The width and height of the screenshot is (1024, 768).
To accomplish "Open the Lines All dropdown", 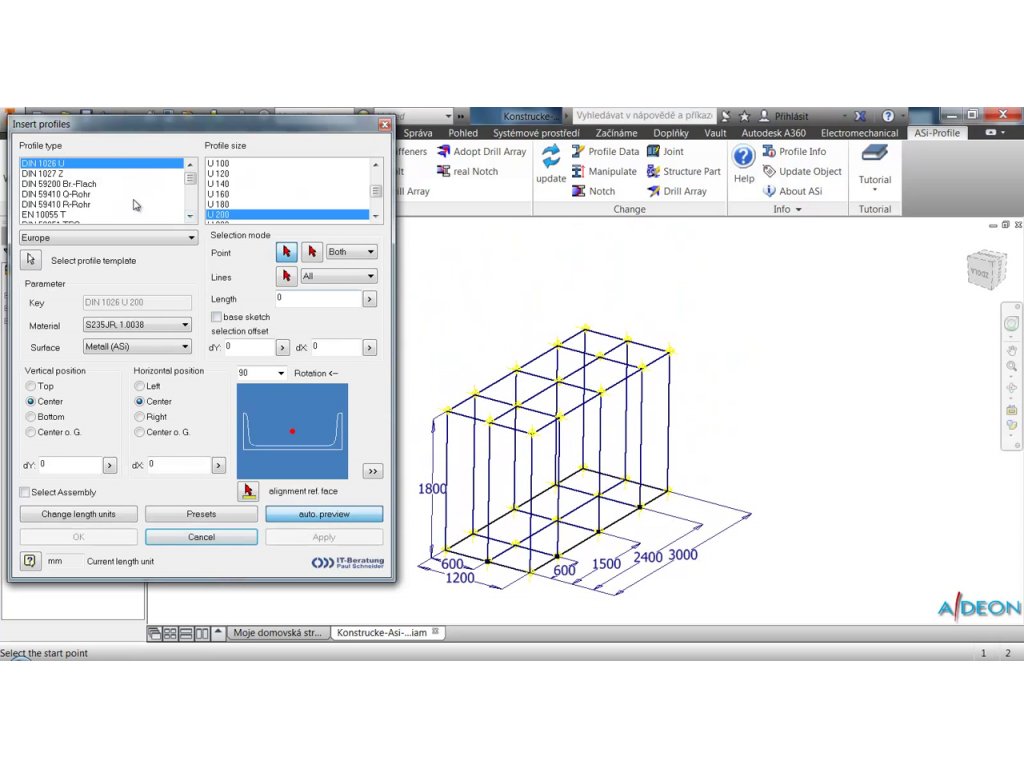I will click(x=338, y=276).
